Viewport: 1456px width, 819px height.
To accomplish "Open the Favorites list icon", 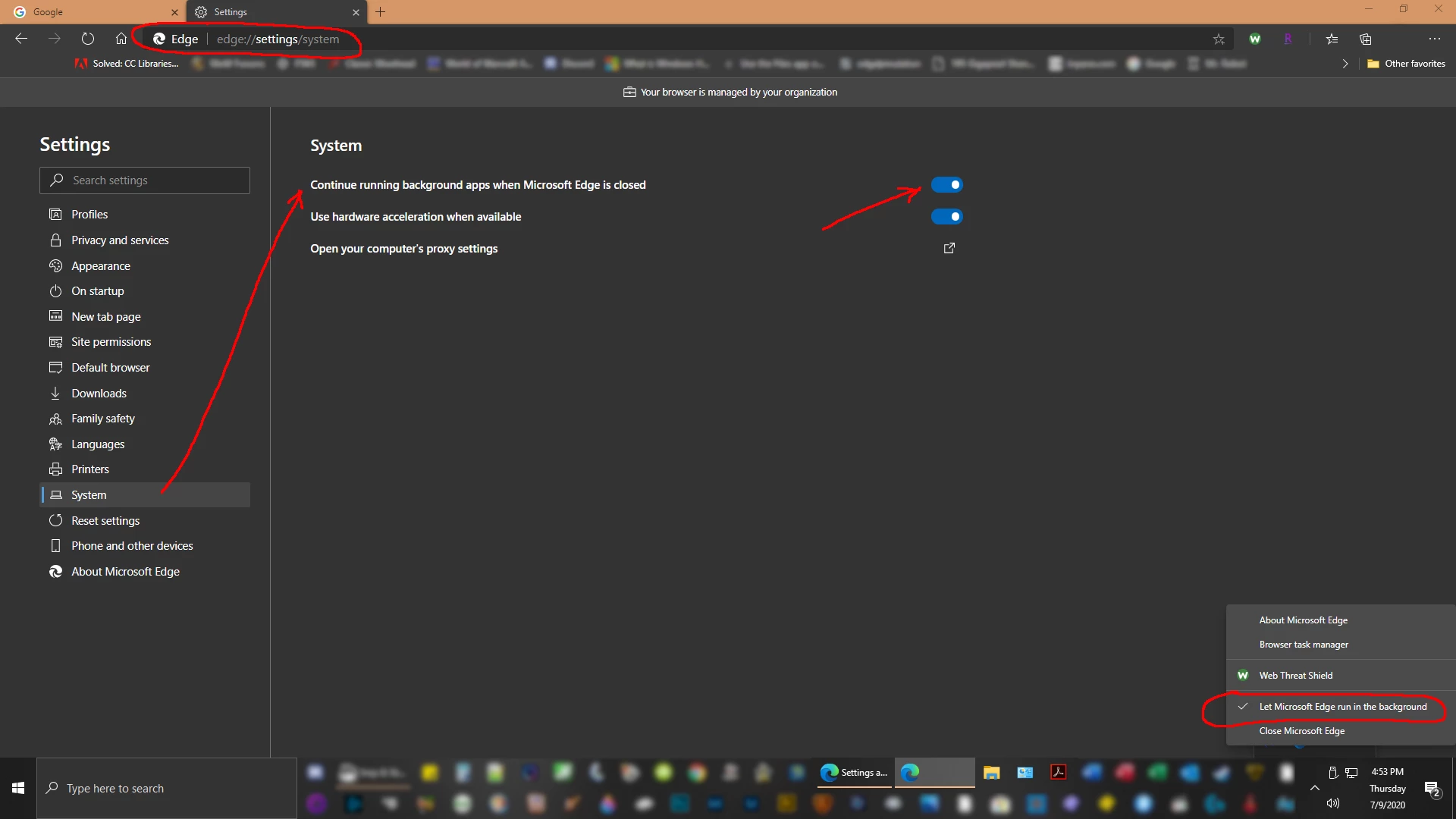I will tap(1332, 39).
